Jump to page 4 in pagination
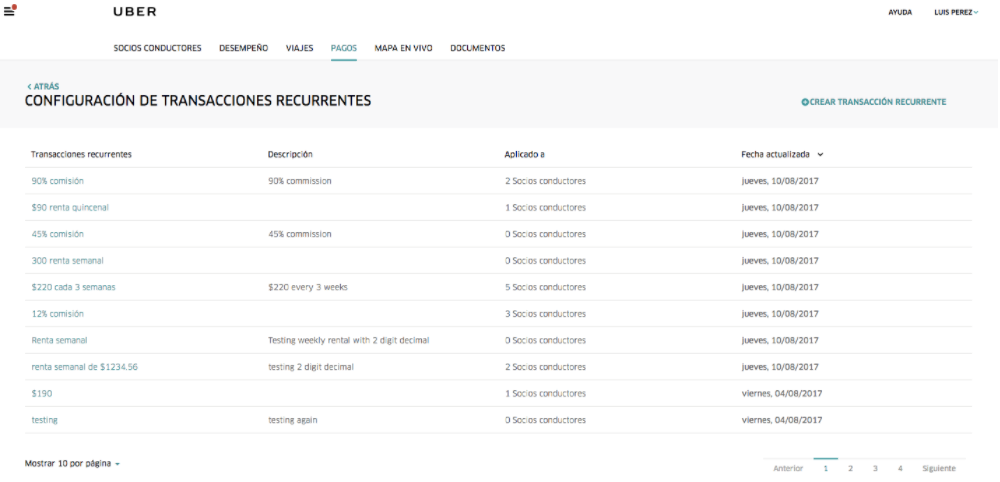Viewport: 1000px width, 482px height. pyautogui.click(x=900, y=468)
